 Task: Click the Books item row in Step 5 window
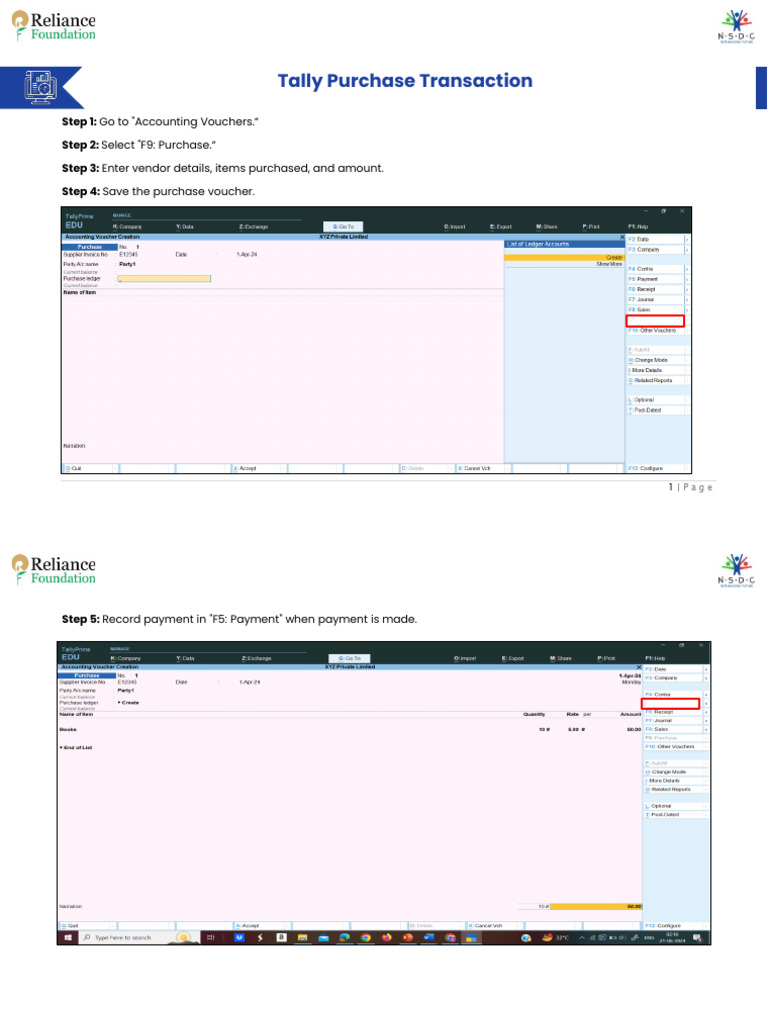pyautogui.click(x=351, y=729)
